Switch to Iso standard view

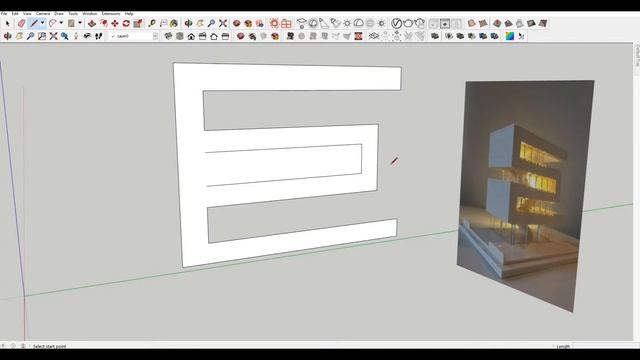[x=168, y=36]
